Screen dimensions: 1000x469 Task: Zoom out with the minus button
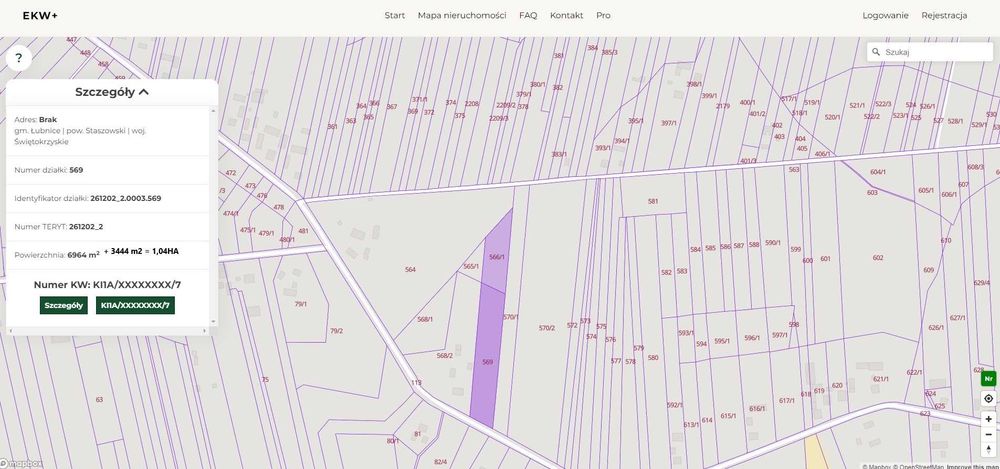pos(989,435)
